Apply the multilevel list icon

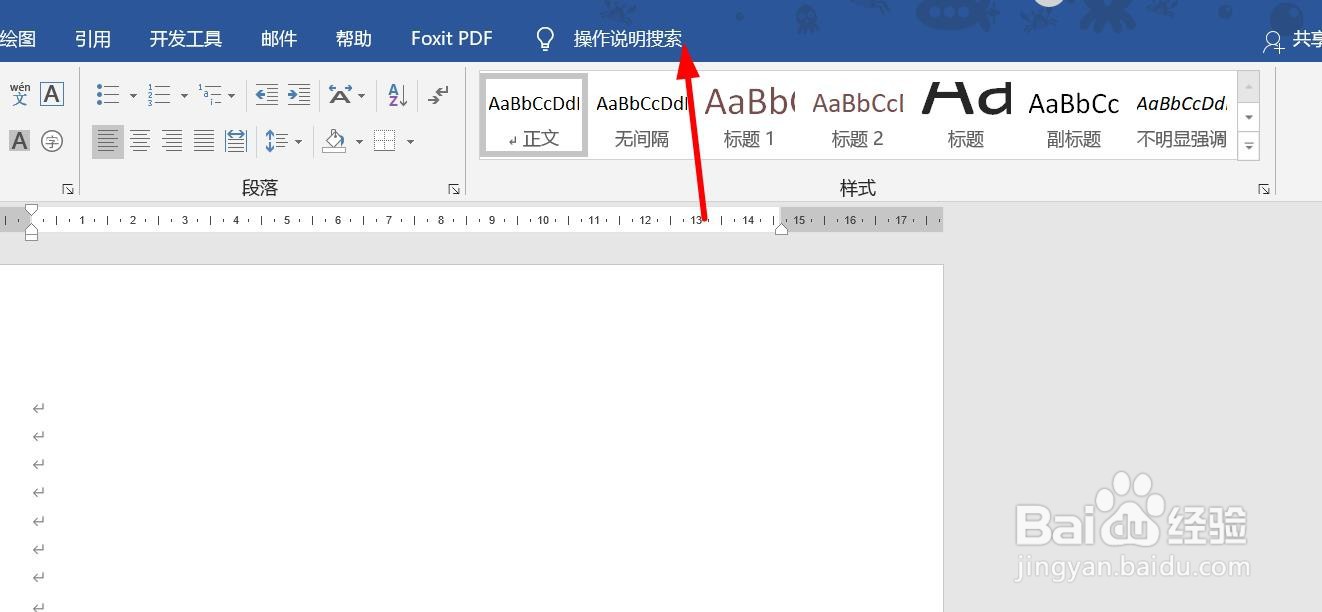[210, 95]
